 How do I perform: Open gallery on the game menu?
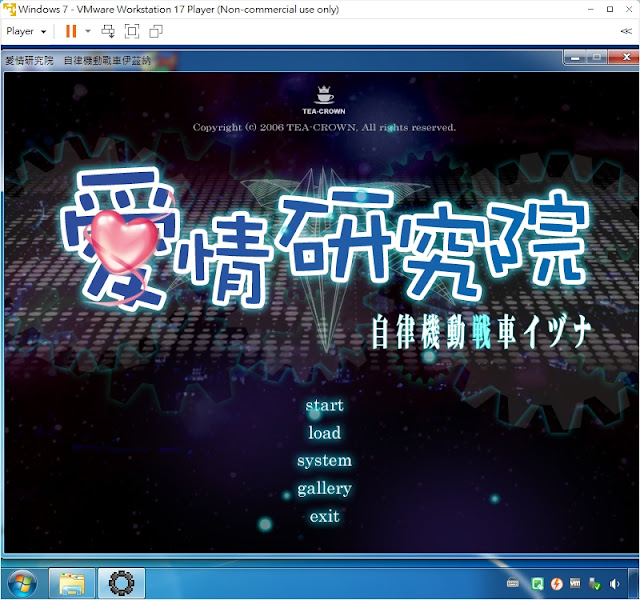pyautogui.click(x=324, y=489)
